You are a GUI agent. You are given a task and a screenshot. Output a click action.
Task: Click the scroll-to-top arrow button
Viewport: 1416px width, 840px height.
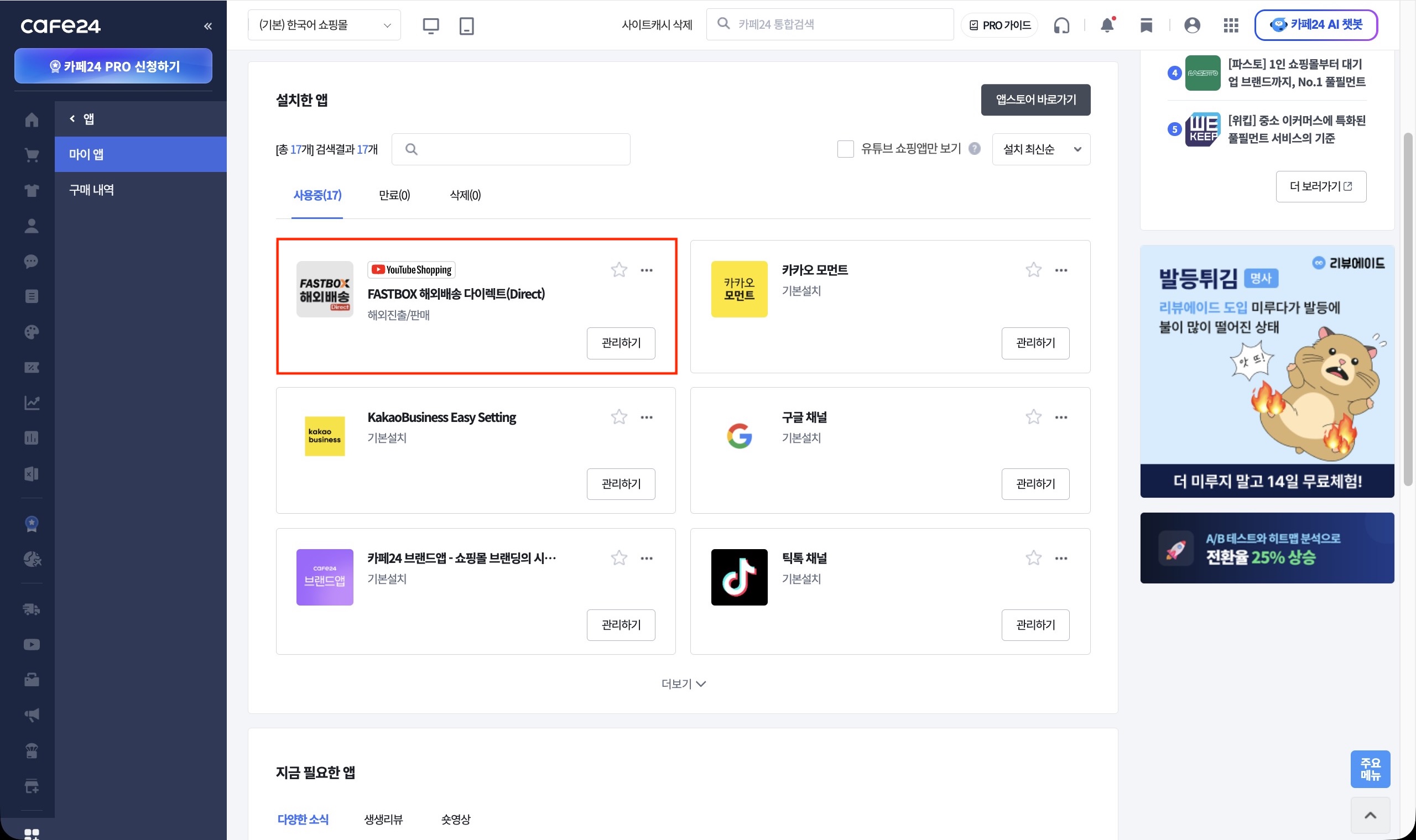1370,815
